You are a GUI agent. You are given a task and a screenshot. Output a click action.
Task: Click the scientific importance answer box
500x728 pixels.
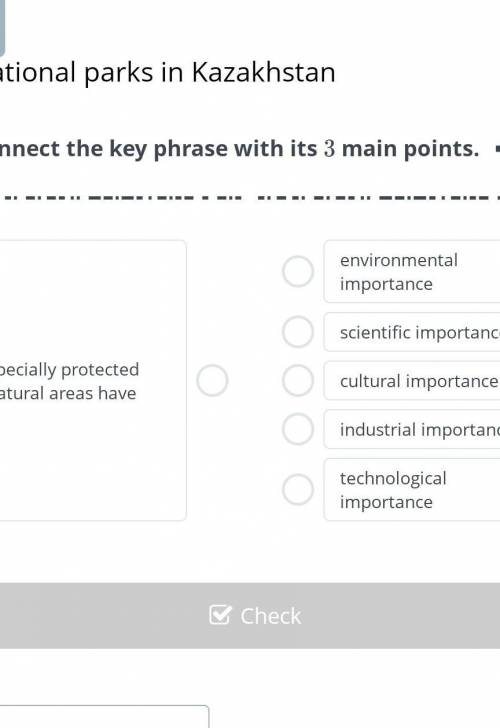coord(412,332)
